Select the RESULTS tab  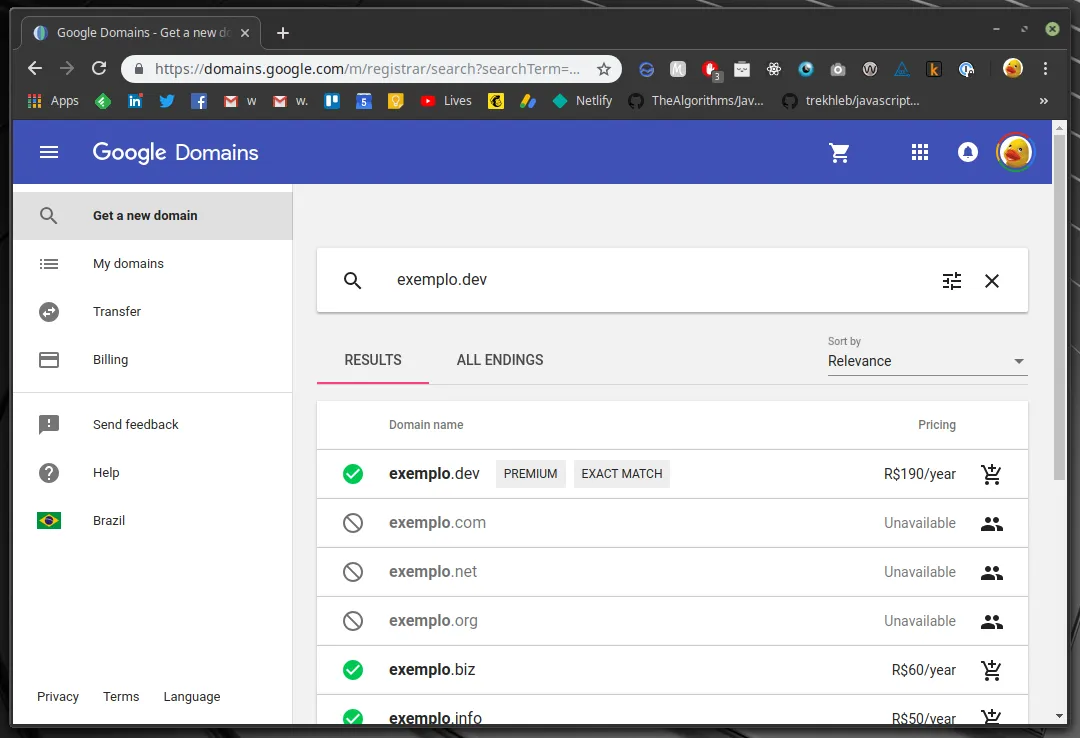click(x=372, y=360)
